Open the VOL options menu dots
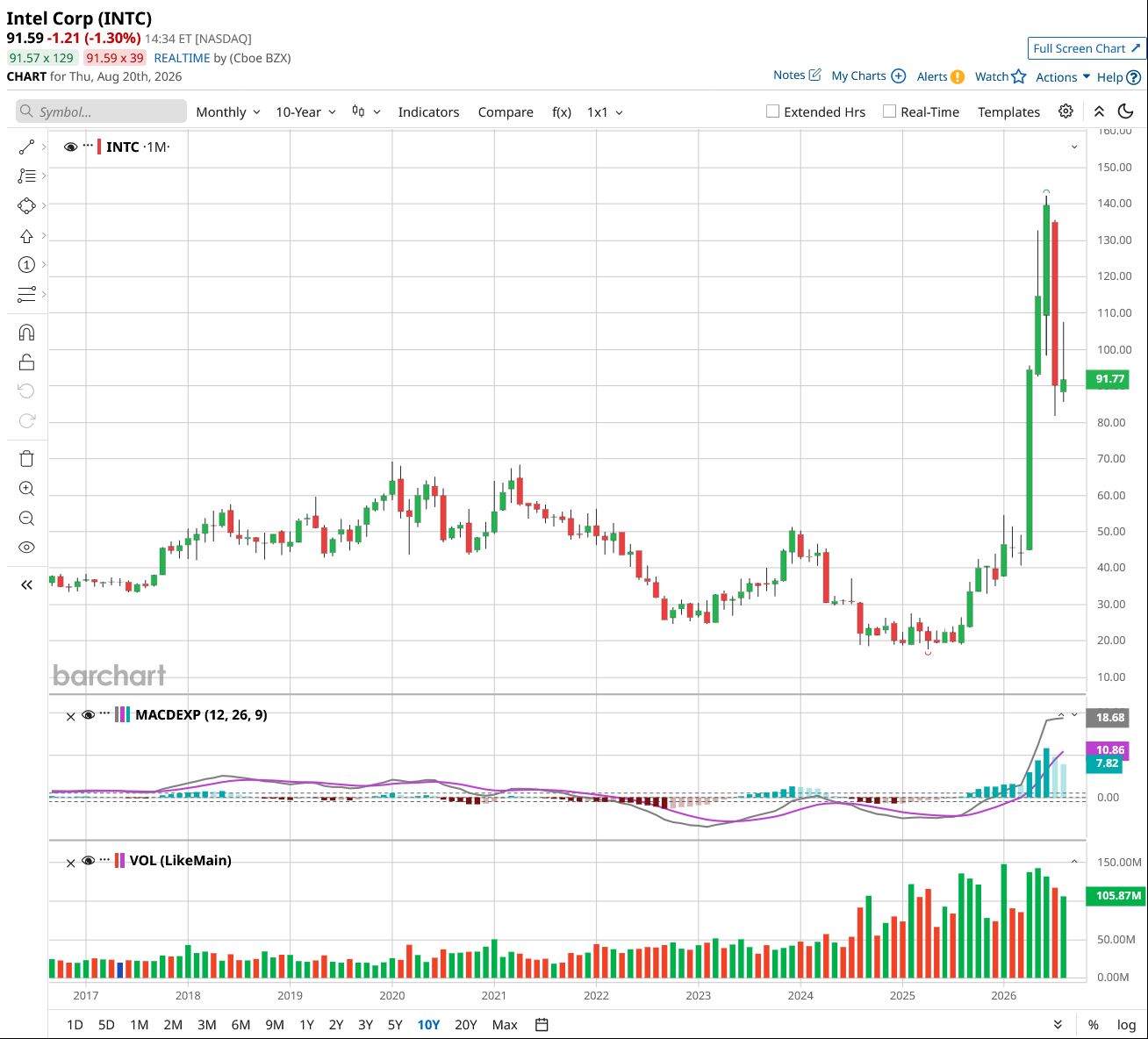1148x1039 pixels. (105, 860)
